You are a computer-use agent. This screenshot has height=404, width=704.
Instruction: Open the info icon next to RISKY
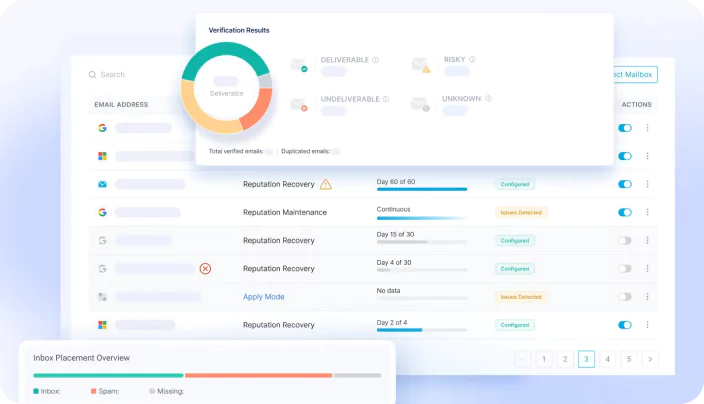pos(472,59)
